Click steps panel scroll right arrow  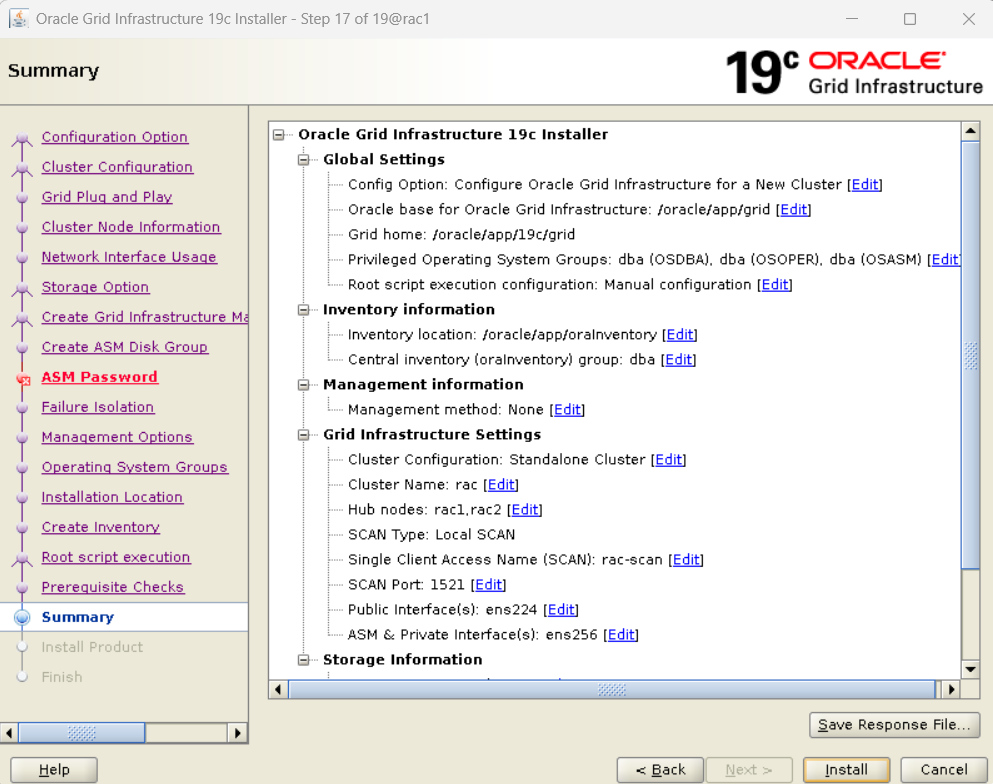click(x=237, y=733)
